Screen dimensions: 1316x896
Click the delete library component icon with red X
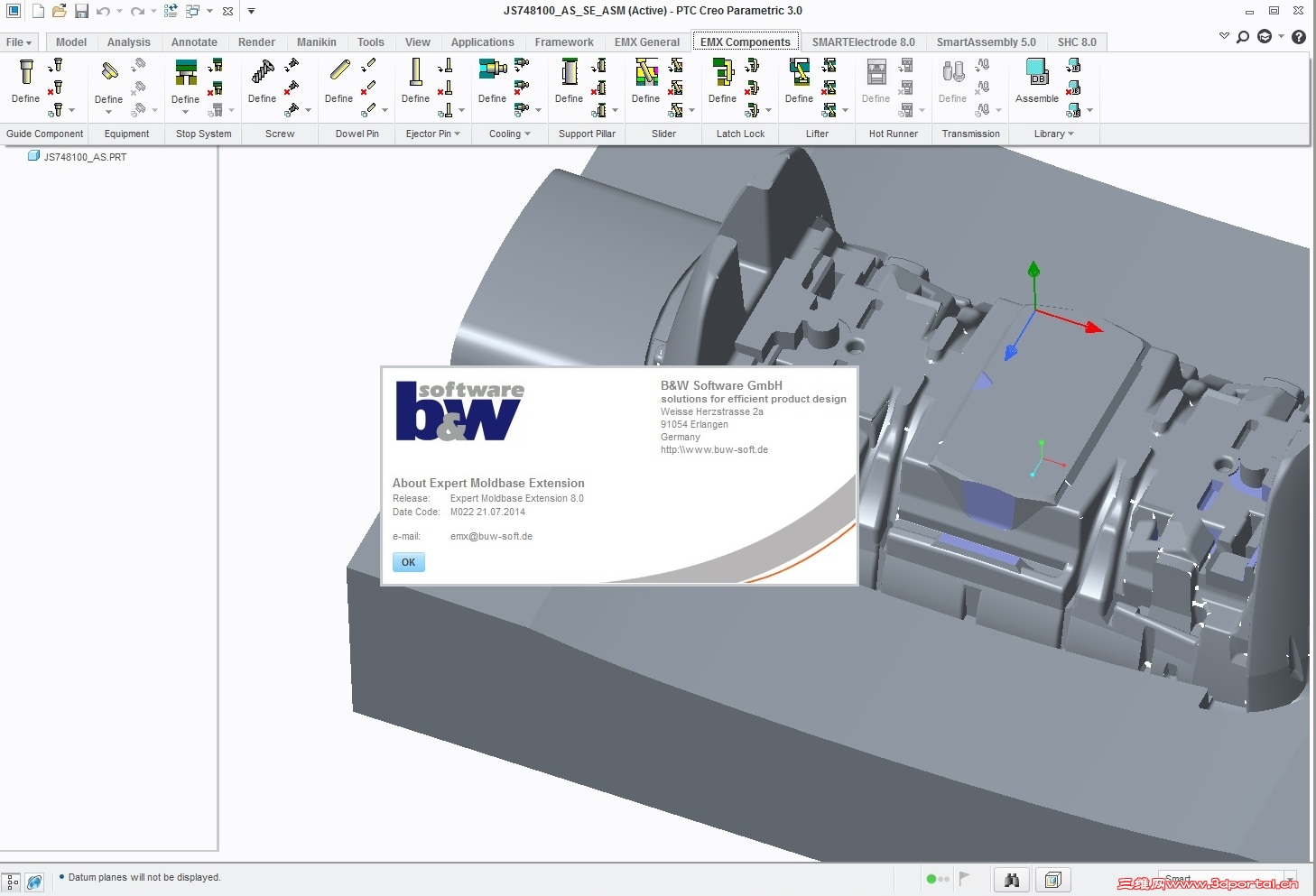1073,88
